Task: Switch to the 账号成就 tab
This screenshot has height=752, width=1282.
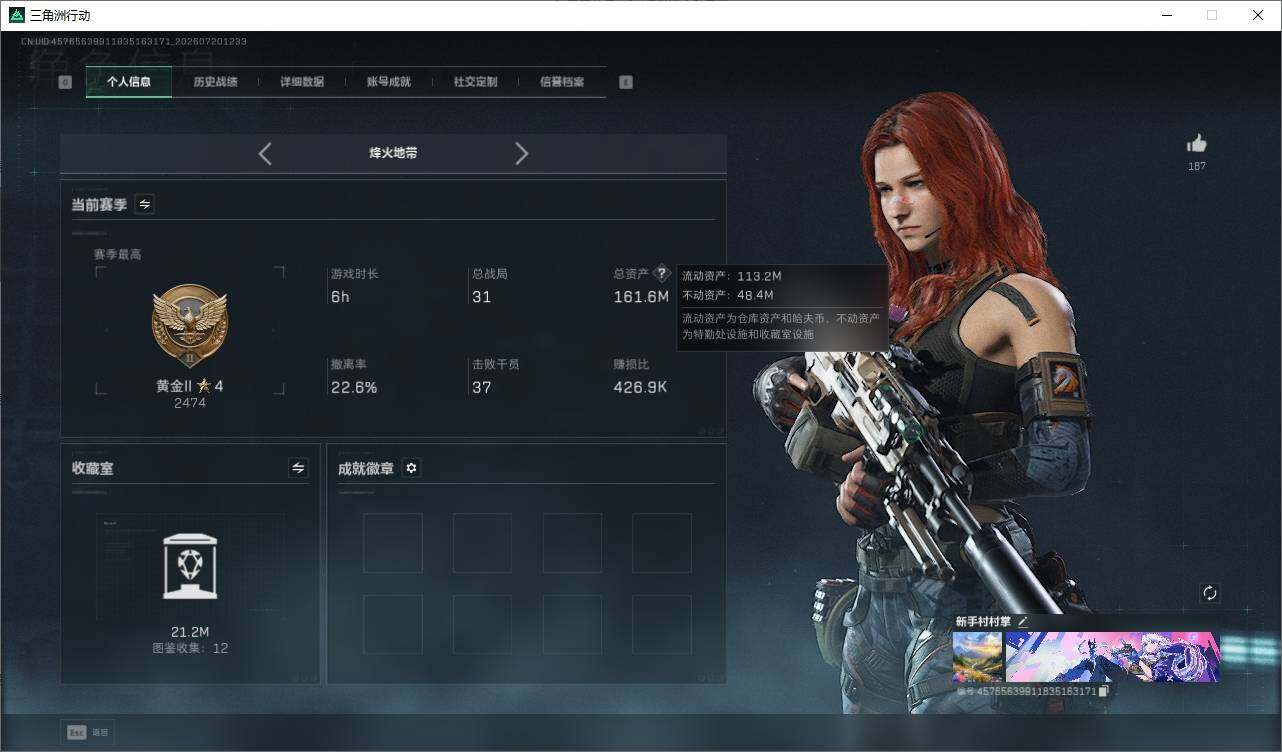Action: click(389, 82)
